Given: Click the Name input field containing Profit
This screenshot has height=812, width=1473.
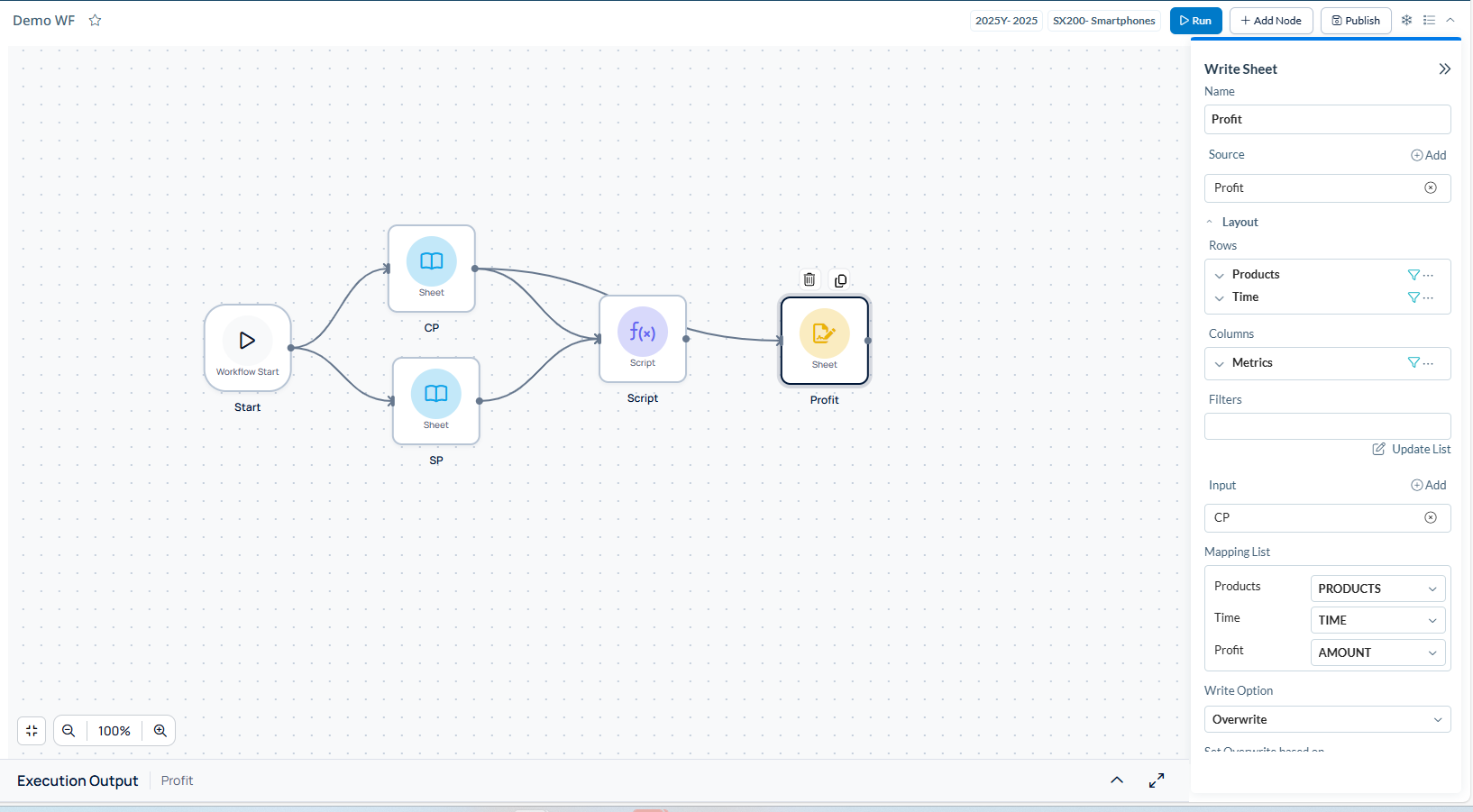Looking at the screenshot, I should click(1326, 120).
